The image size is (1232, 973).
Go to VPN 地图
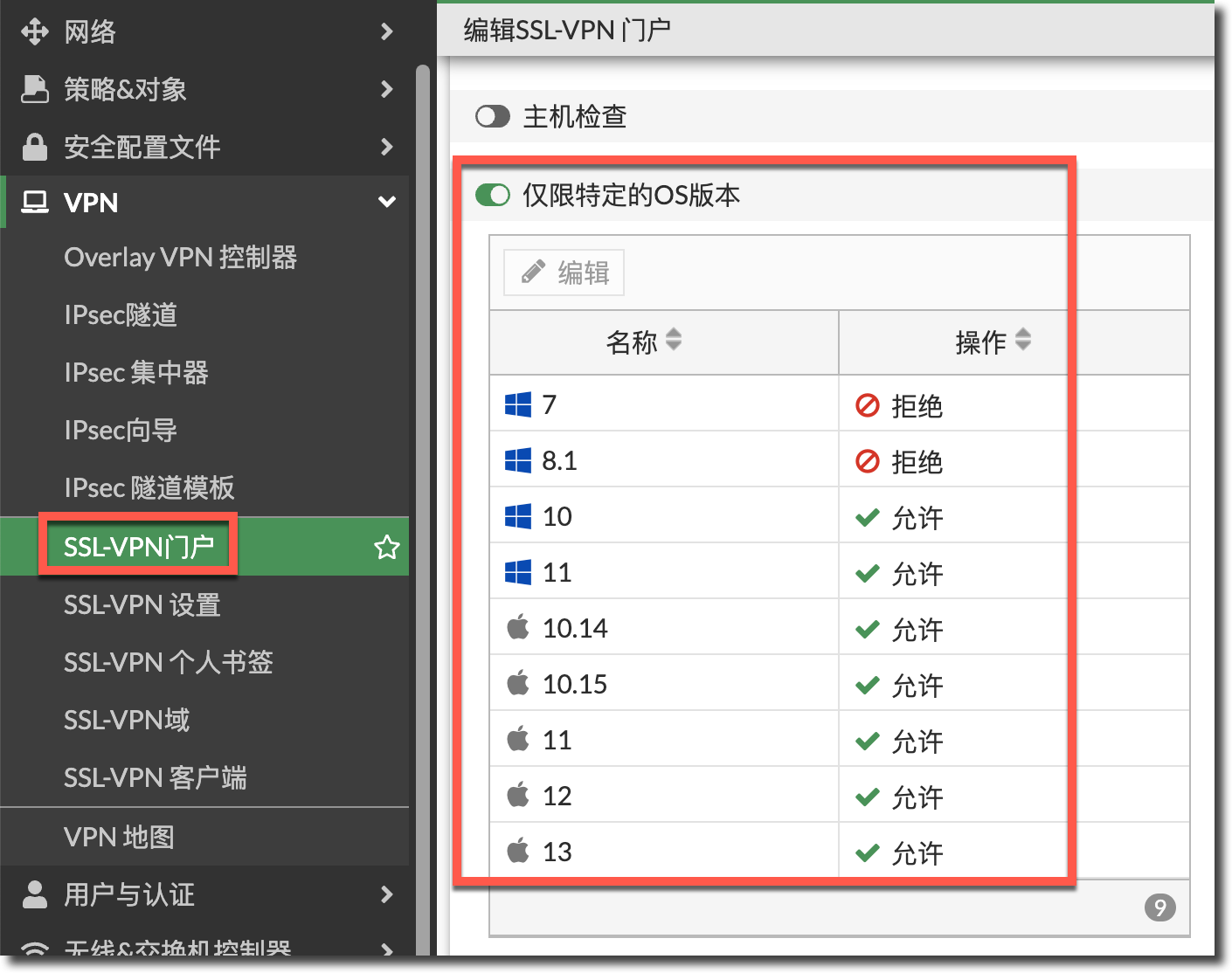pos(119,837)
